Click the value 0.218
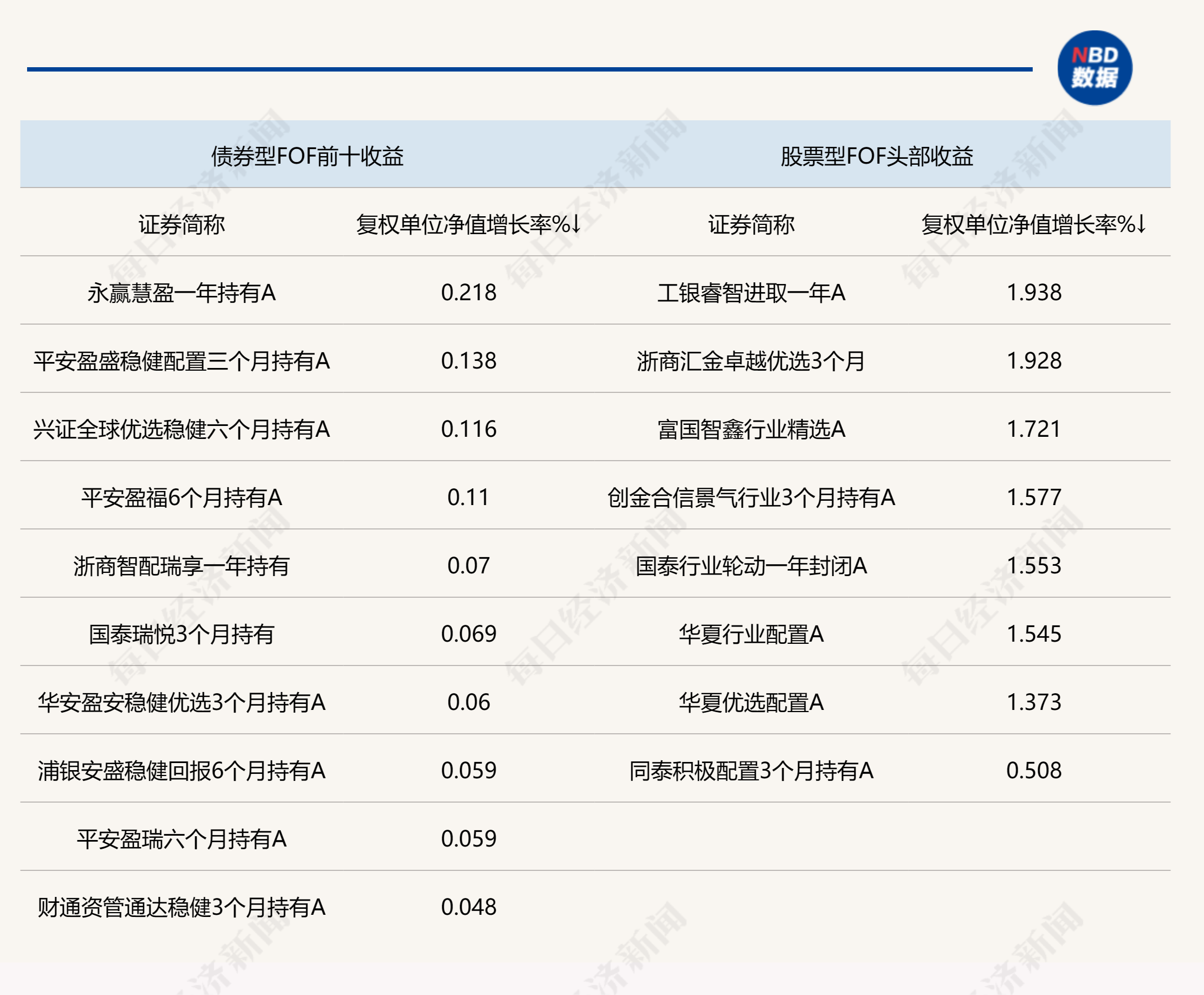 click(x=469, y=292)
